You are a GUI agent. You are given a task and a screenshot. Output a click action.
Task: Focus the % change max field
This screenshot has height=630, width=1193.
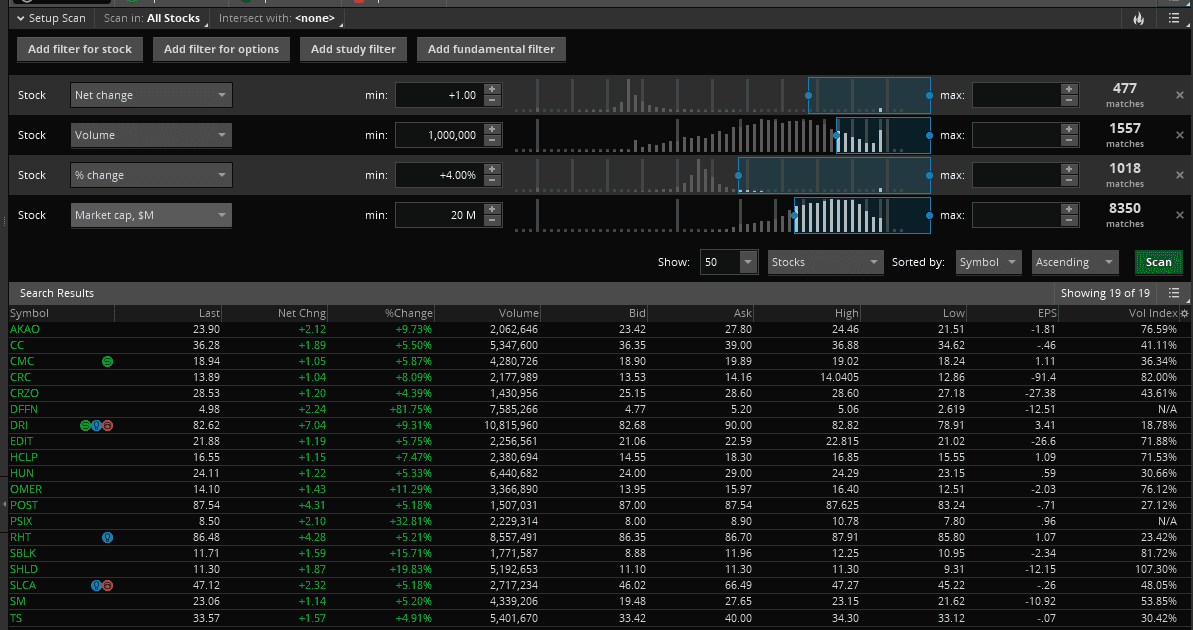click(1016, 175)
